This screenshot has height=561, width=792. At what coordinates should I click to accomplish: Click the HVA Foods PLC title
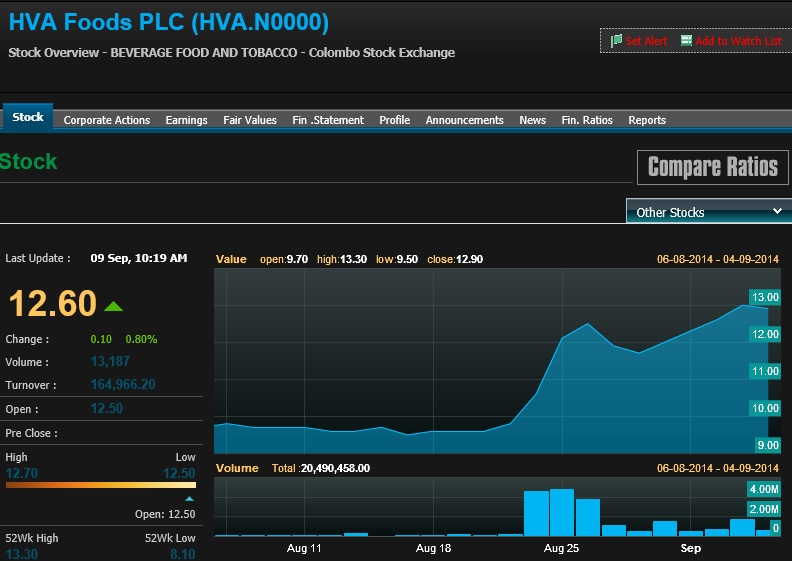point(169,22)
